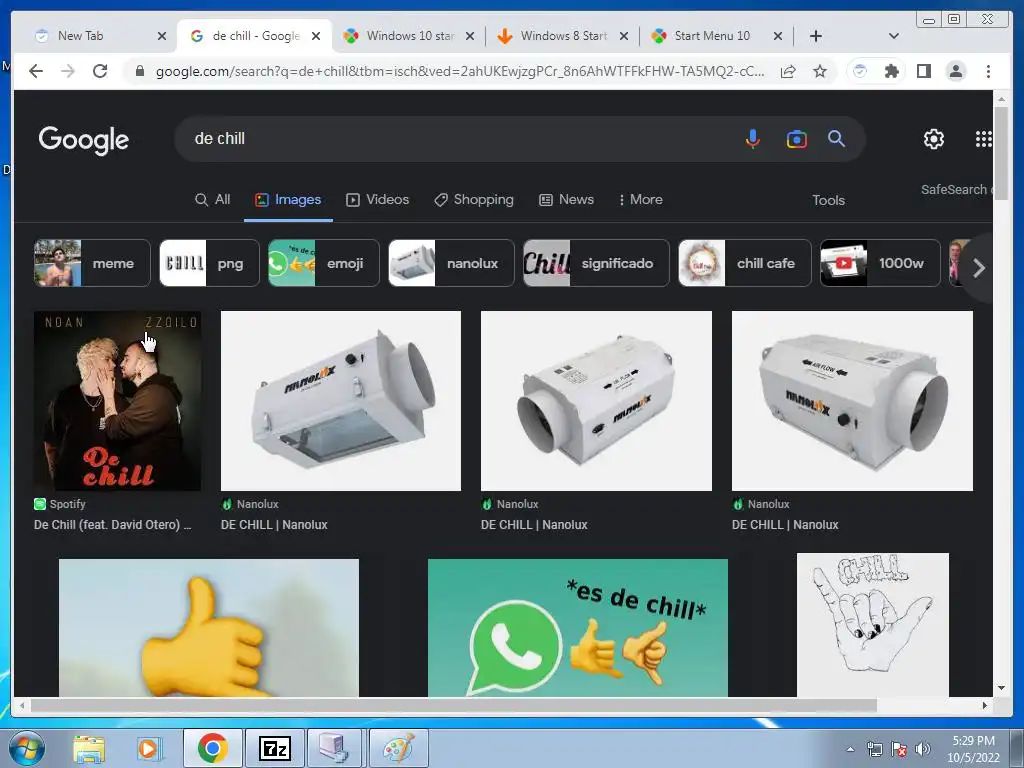Open Paint from the taskbar
The image size is (1024, 768).
pyautogui.click(x=399, y=749)
